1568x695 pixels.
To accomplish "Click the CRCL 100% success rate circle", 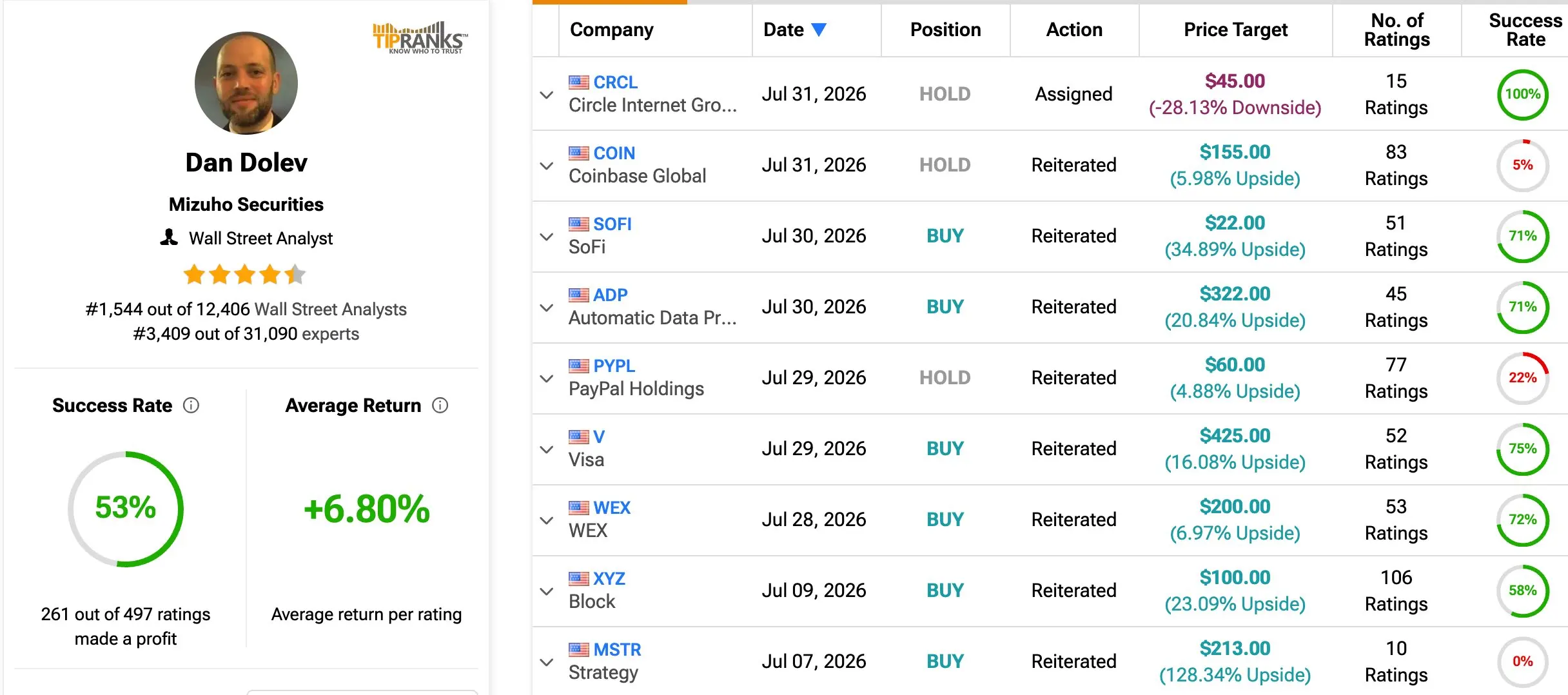I will coord(1522,94).
